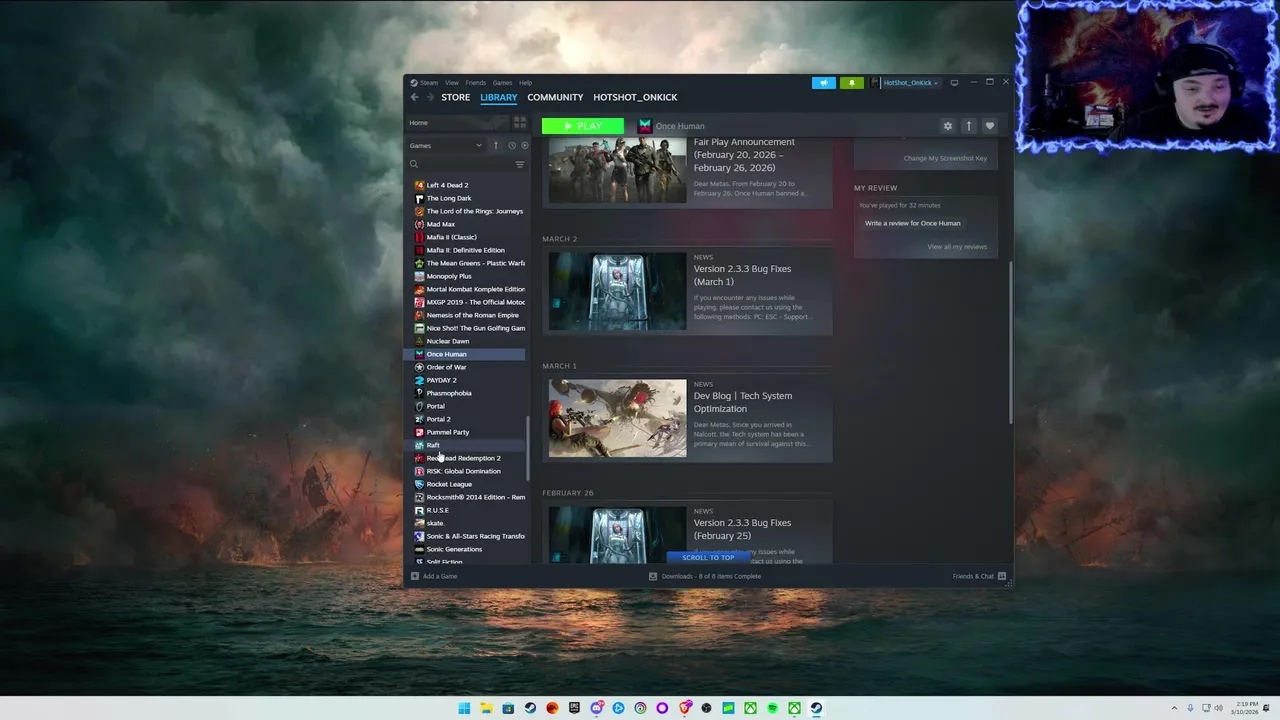Open the advanced filter options icon beside search

(519, 164)
